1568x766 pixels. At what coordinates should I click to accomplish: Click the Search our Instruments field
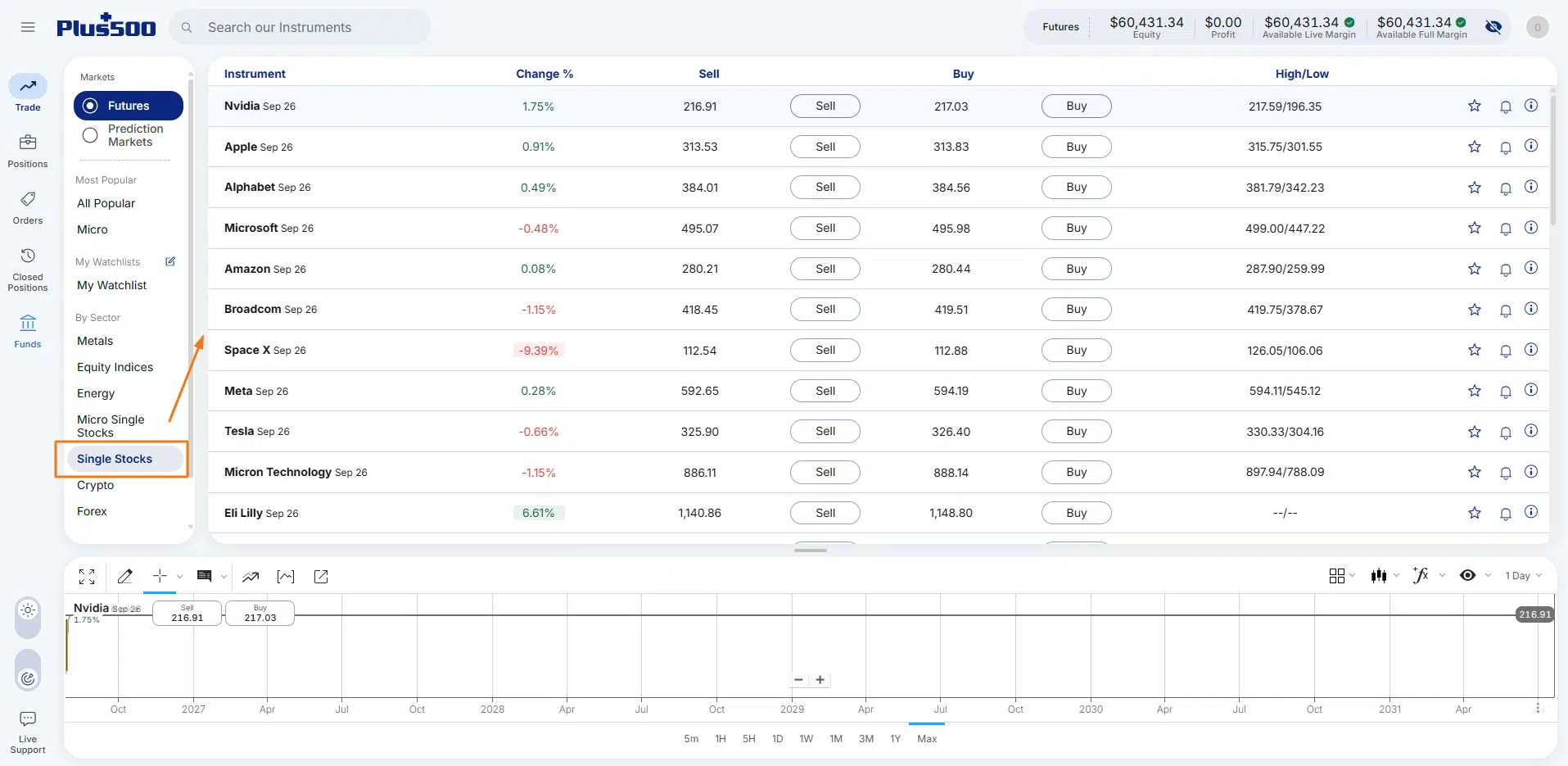[x=300, y=27]
